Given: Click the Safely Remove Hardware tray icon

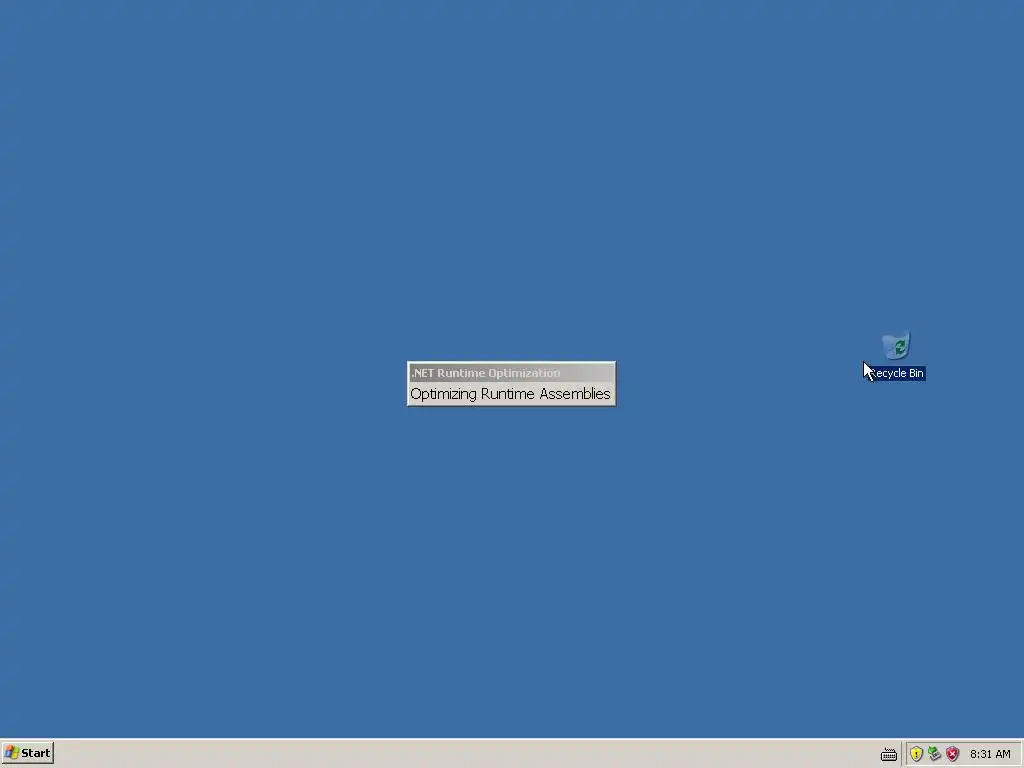Looking at the screenshot, I should click(935, 754).
